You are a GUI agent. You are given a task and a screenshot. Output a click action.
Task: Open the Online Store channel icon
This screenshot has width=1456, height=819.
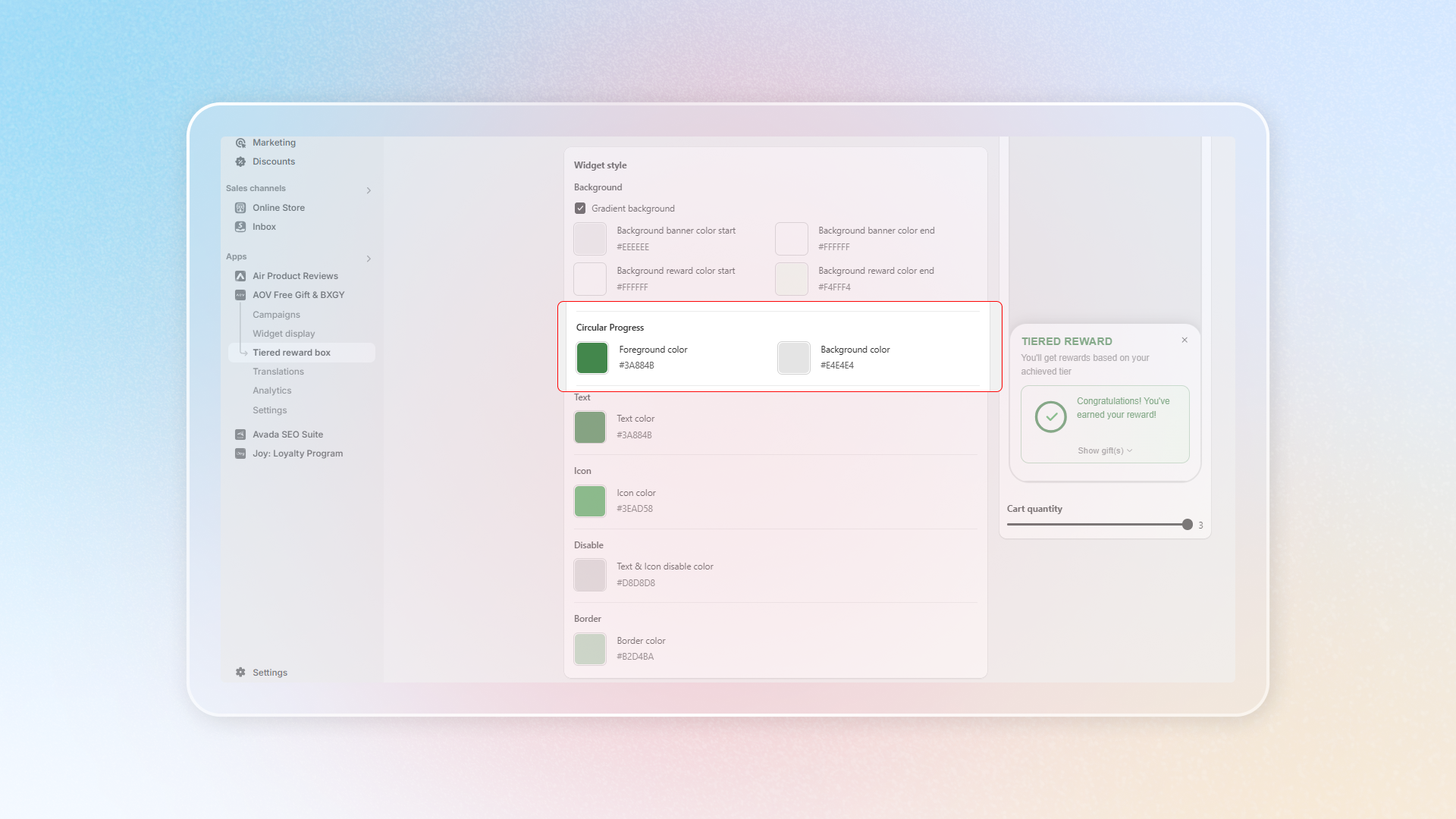coord(240,208)
